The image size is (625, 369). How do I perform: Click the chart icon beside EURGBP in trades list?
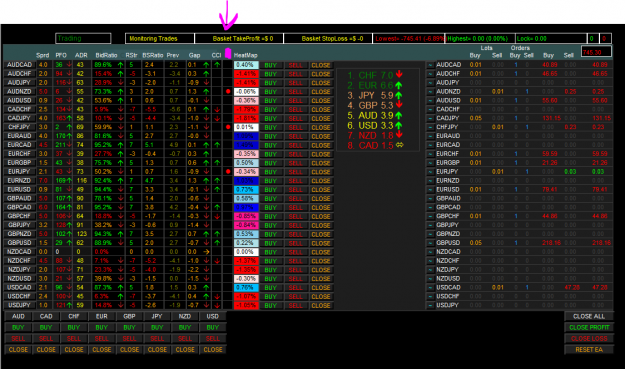(x=430, y=163)
